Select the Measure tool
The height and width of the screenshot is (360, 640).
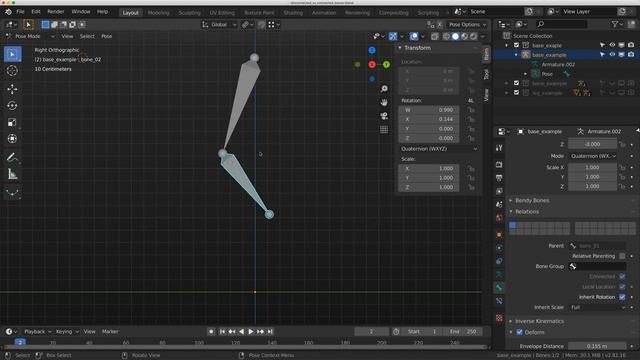12,174
